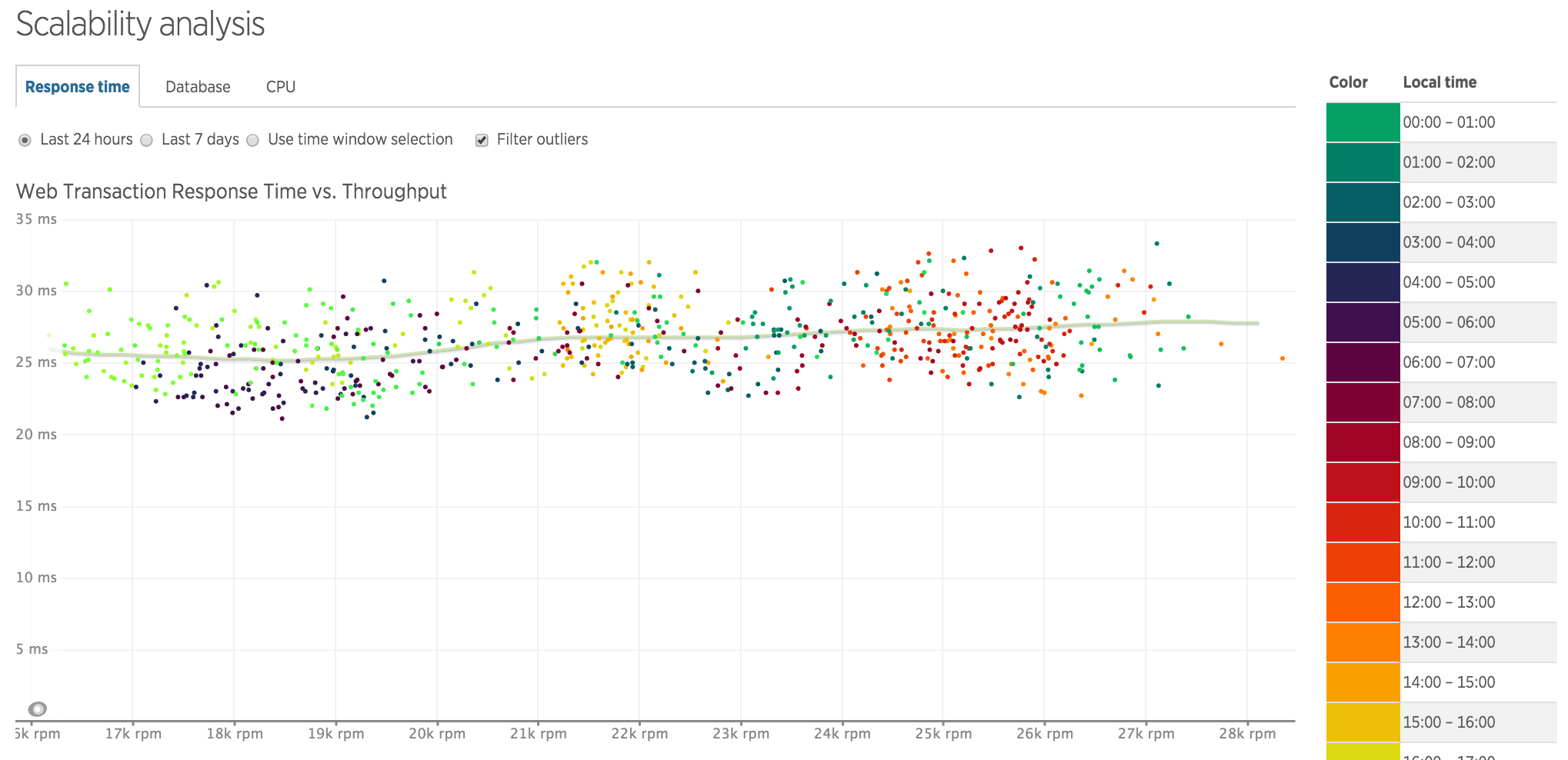Click the 15:00 – 16:00 yellow swatch

[1363, 722]
